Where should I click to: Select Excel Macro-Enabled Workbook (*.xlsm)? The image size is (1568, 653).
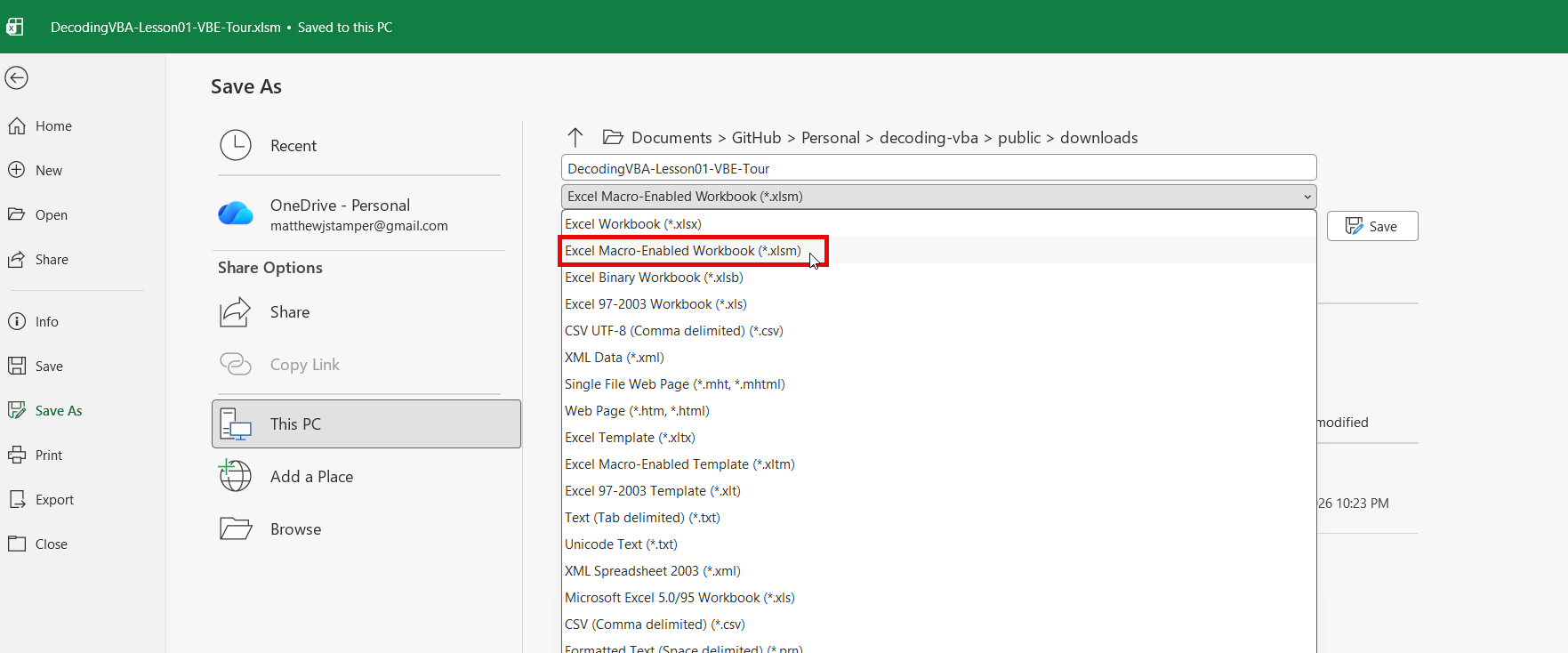pos(938,251)
